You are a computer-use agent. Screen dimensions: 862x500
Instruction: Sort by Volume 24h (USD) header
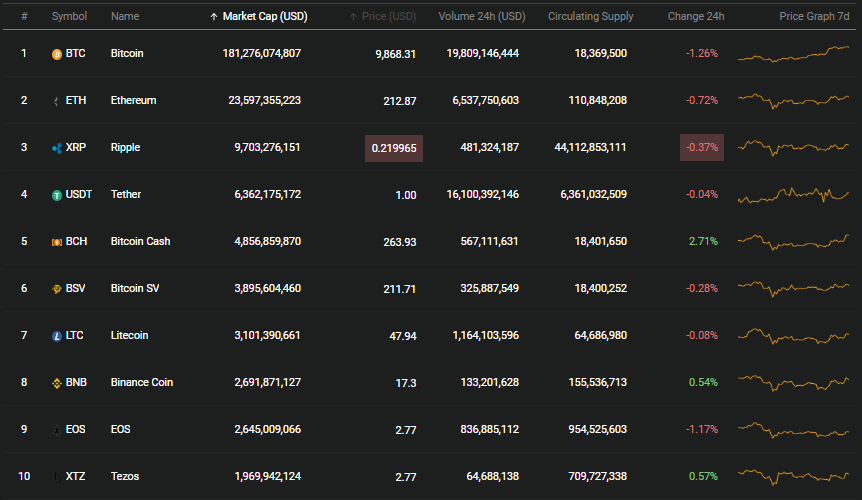(482, 16)
